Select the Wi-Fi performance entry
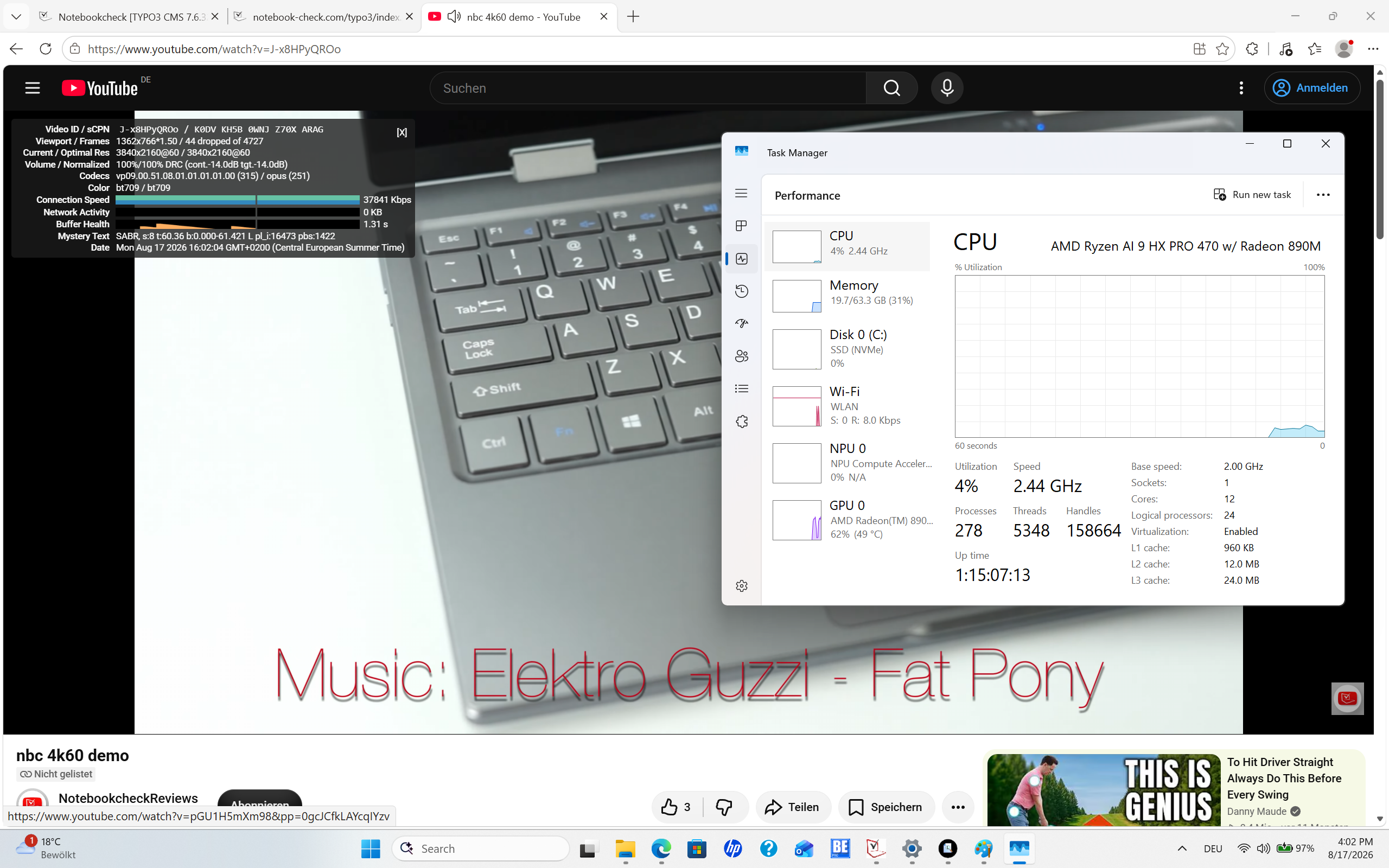 (x=847, y=406)
